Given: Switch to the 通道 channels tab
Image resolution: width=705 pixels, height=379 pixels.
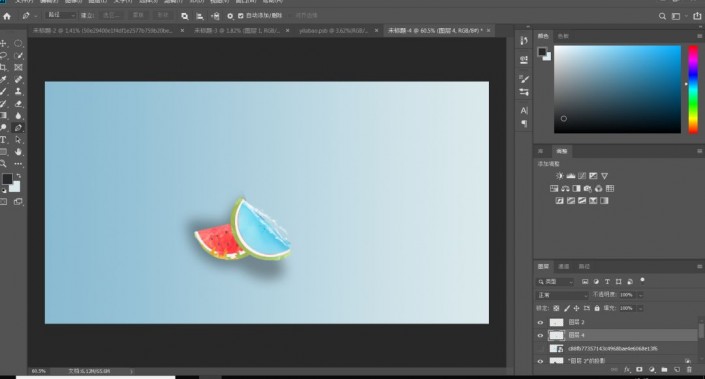Looking at the screenshot, I should click(564, 267).
